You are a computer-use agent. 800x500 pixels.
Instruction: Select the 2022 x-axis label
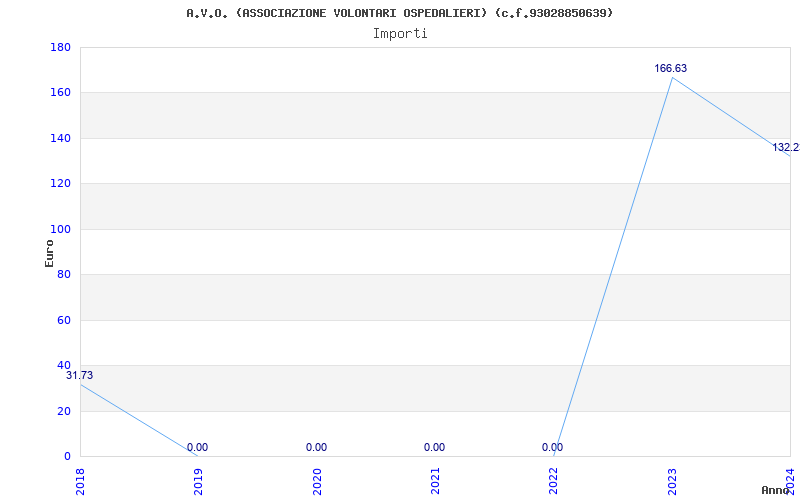click(x=554, y=481)
